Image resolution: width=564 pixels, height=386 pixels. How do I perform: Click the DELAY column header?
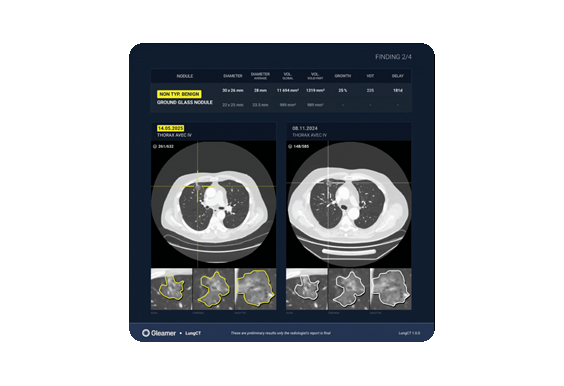click(397, 76)
